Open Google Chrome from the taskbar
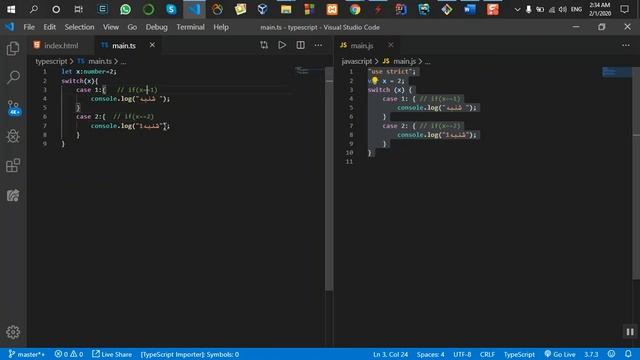 point(355,9)
